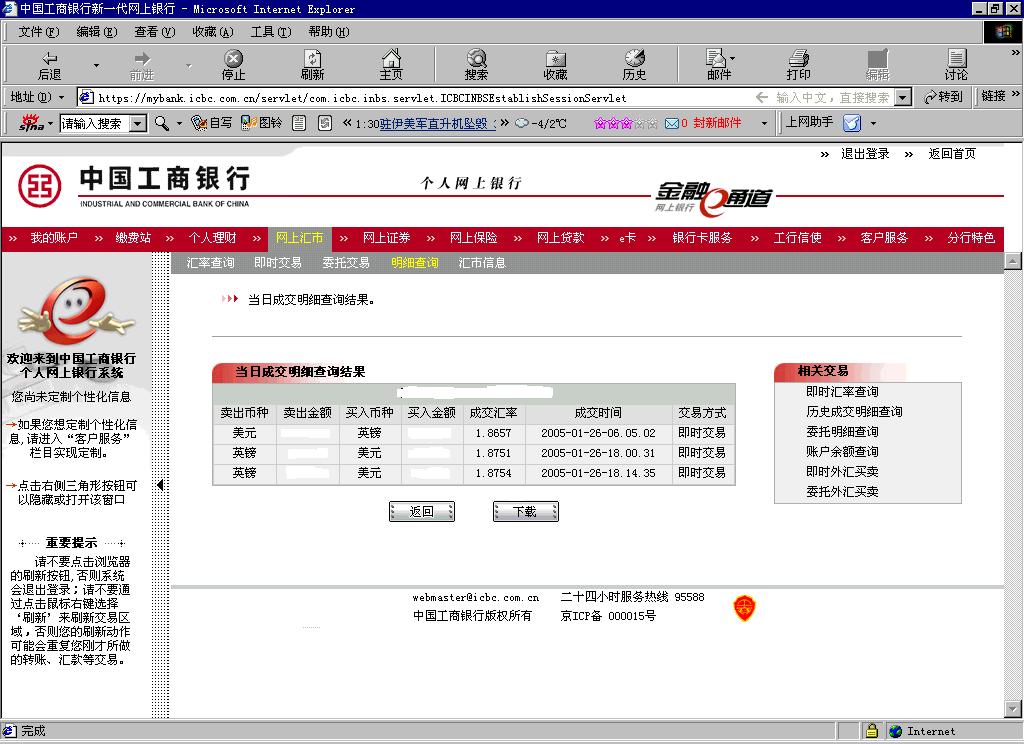1024x744 pixels.
Task: Click the 下载 button
Action: pyautogui.click(x=525, y=511)
